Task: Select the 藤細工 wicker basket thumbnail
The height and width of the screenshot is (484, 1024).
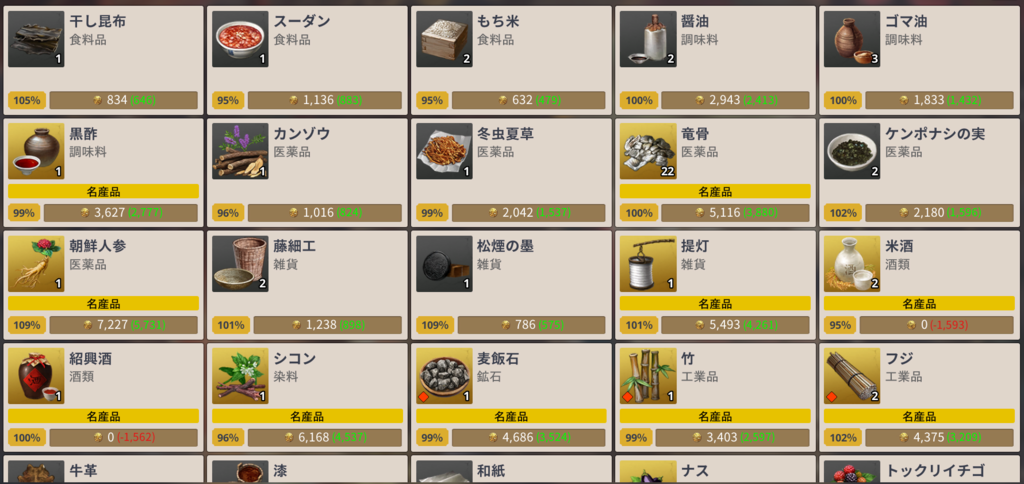Action: coord(240,264)
